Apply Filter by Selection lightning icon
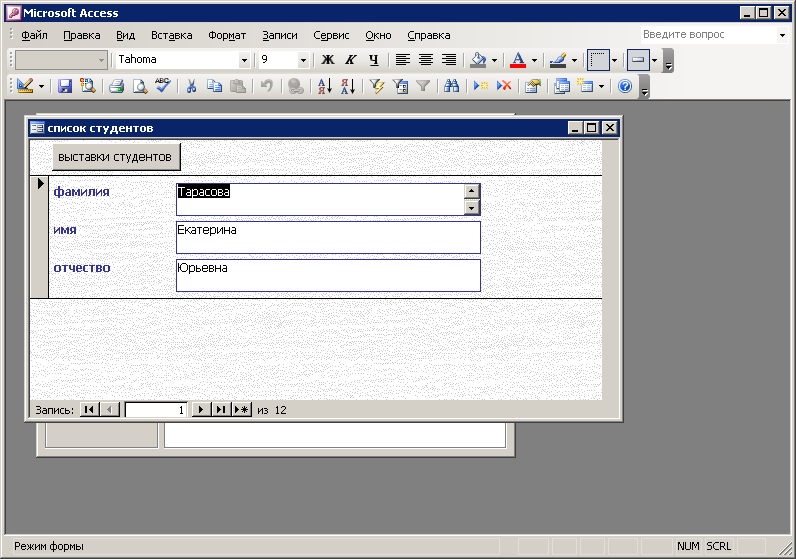 (377, 86)
